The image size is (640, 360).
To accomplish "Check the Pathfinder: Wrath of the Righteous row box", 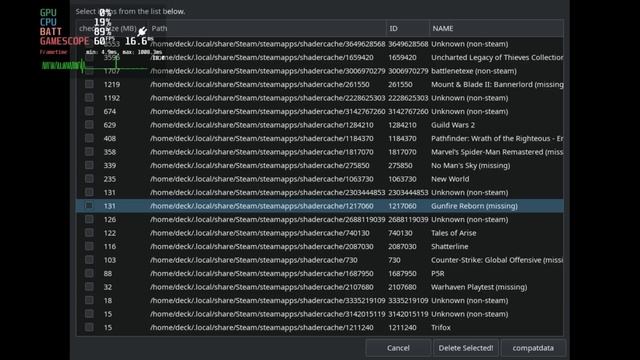I will click(89, 138).
